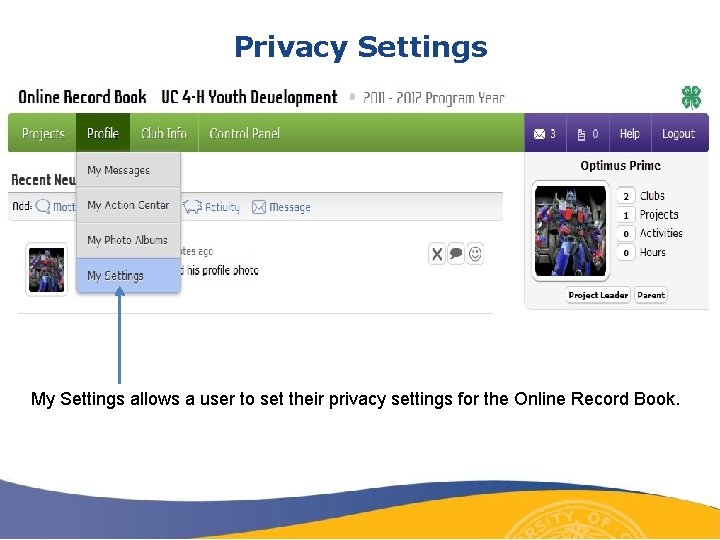
Task: Open the documents icon showing 0
Action: pyautogui.click(x=588, y=134)
